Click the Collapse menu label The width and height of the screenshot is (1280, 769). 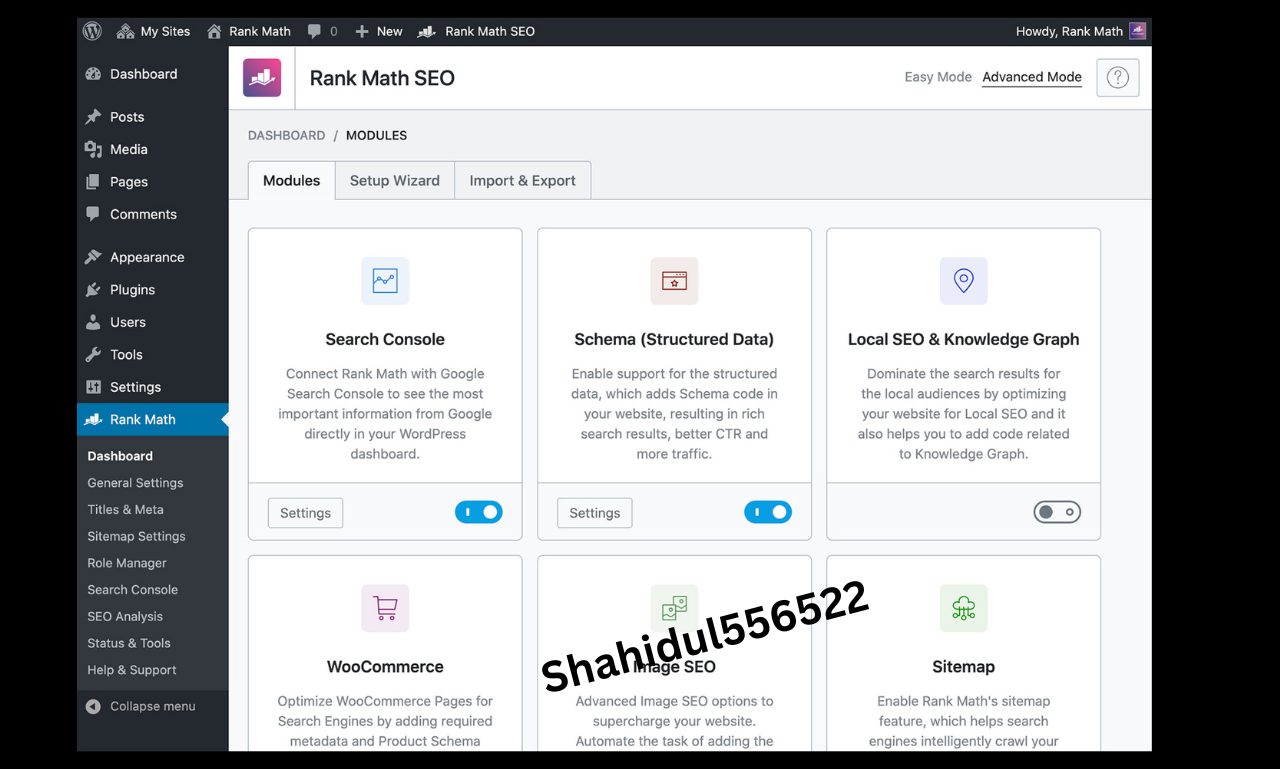(x=153, y=706)
